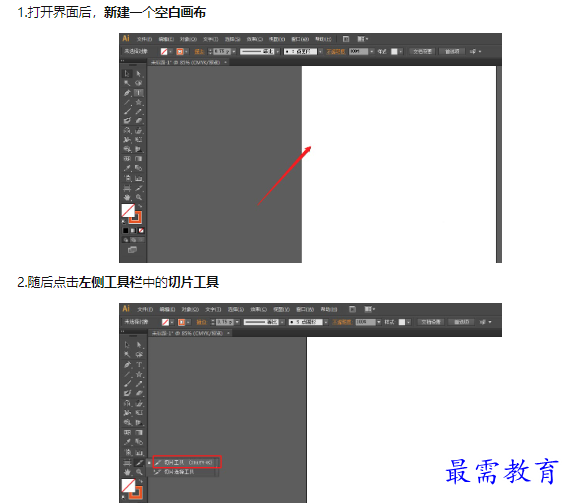Select the Eraser tool in step 1 screenshot
This screenshot has height=503, width=567.
click(x=139, y=121)
